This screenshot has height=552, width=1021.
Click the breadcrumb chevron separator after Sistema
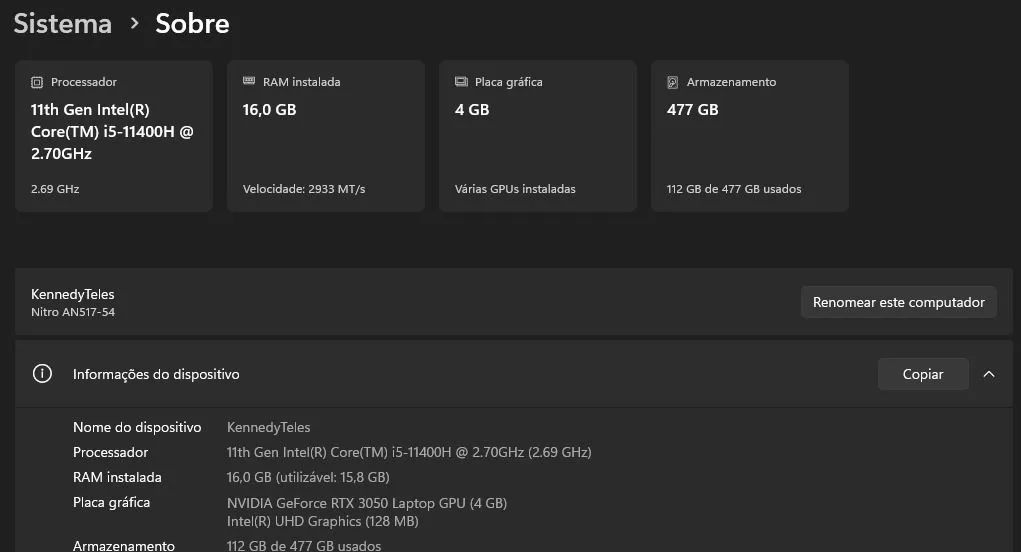134,23
